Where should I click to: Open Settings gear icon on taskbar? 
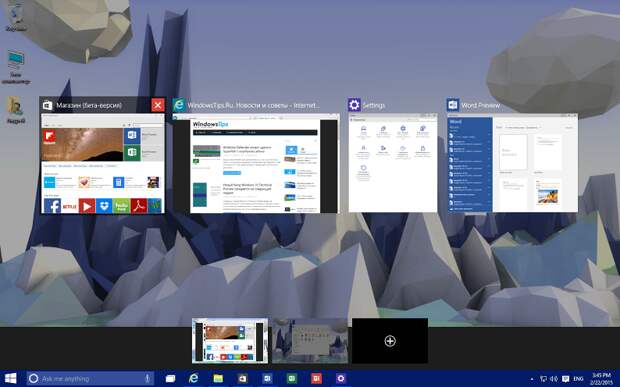click(x=341, y=378)
